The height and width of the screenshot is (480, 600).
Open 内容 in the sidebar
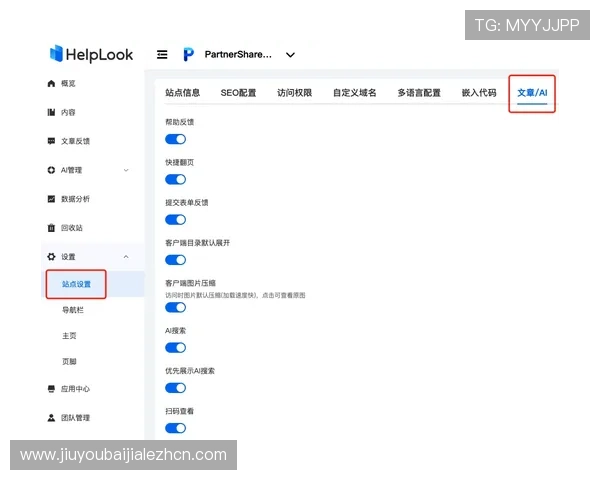point(68,112)
